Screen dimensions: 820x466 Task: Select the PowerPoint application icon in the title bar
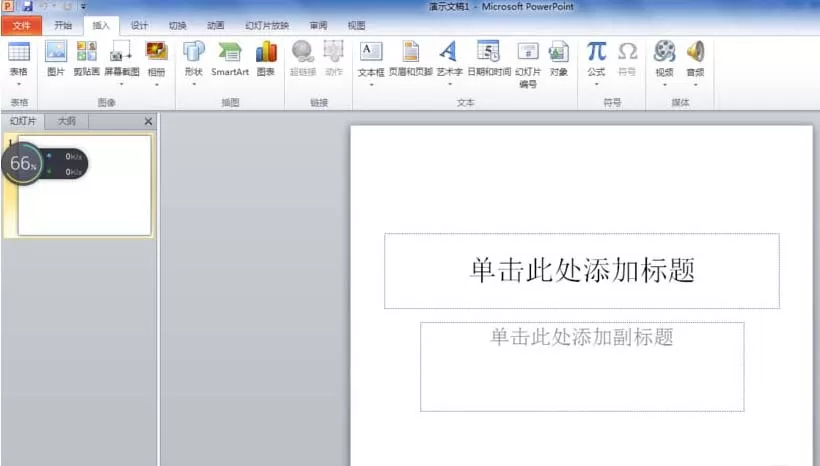tap(8, 6)
